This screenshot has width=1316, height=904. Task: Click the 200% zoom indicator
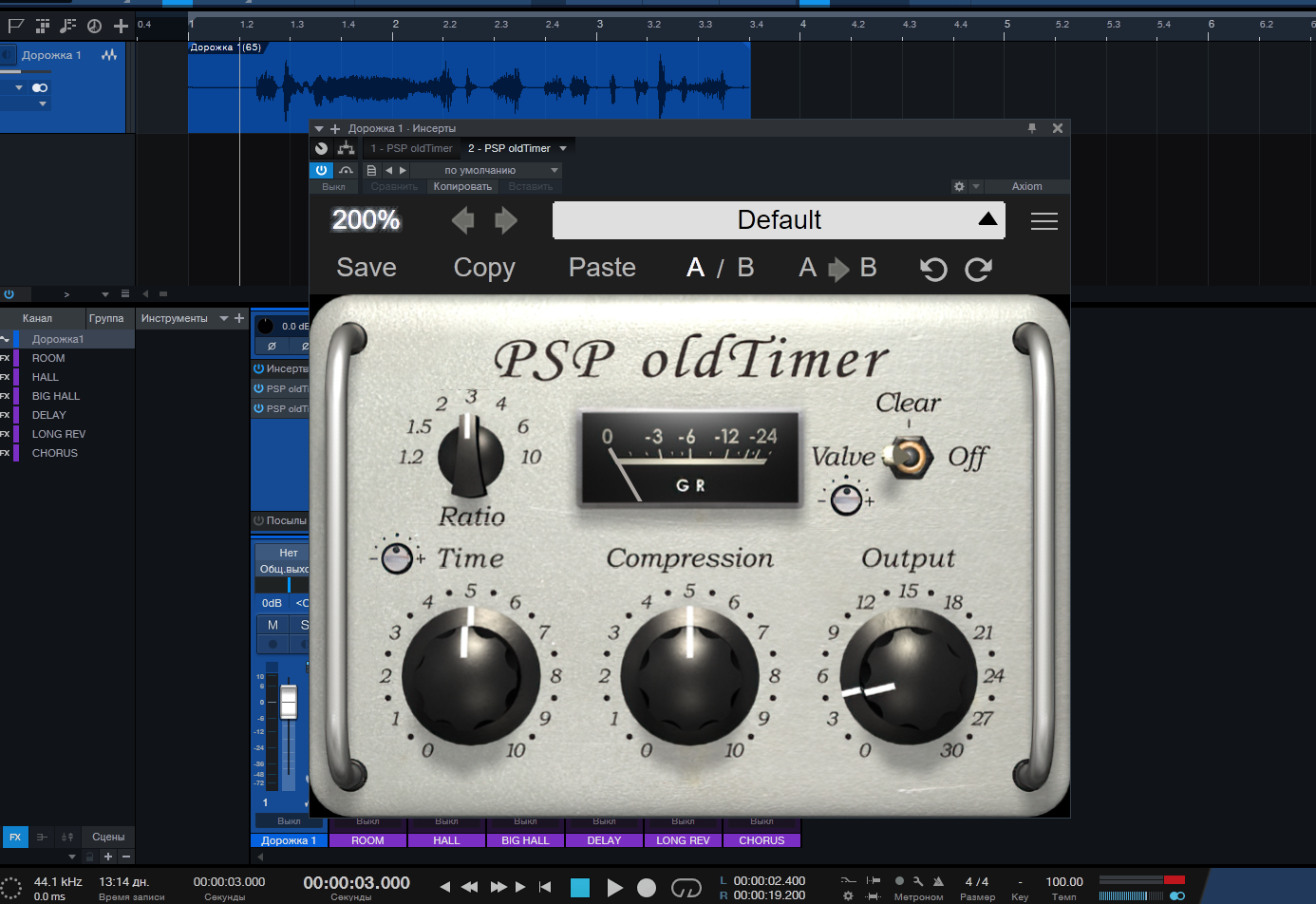click(366, 220)
